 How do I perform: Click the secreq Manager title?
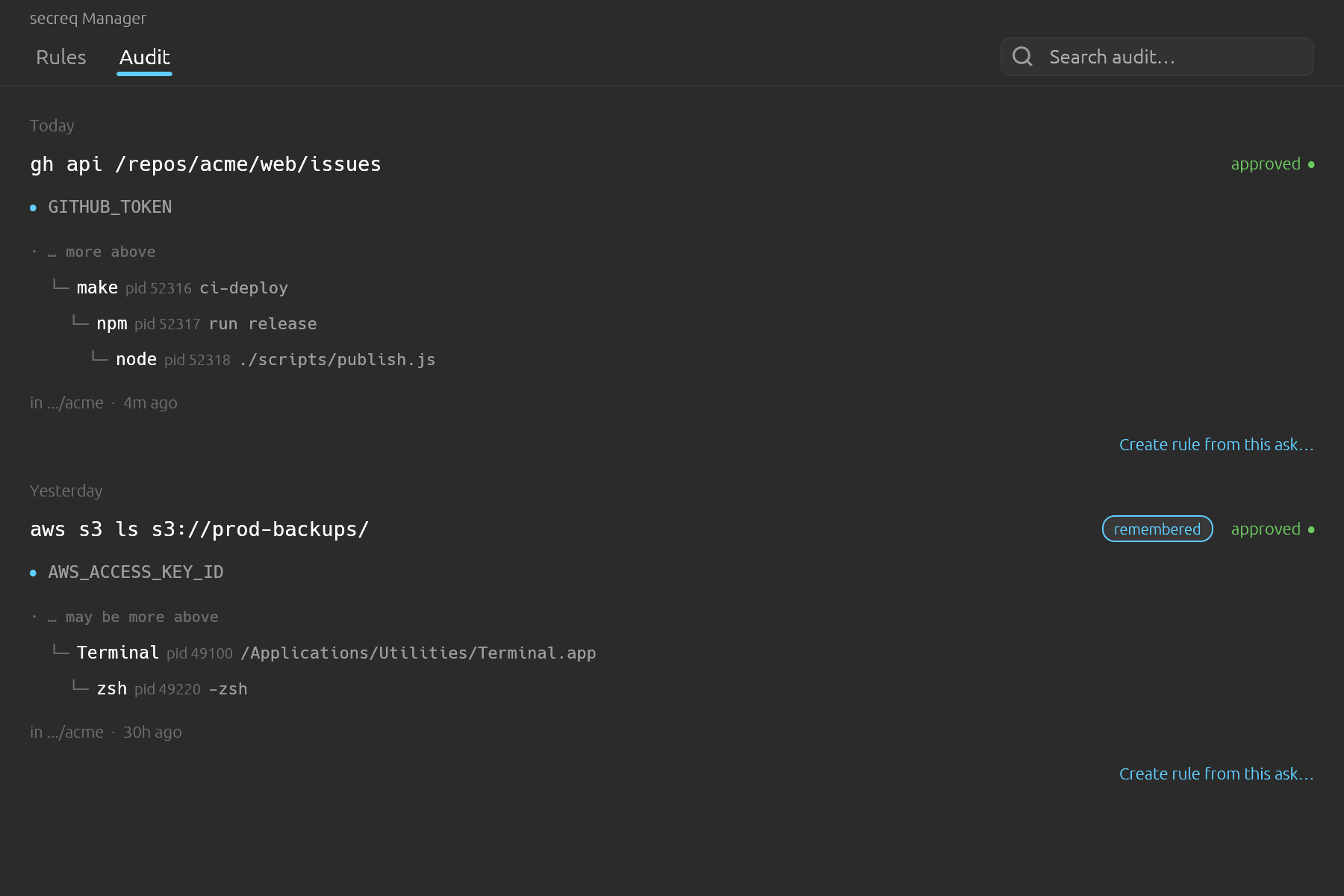tap(88, 19)
